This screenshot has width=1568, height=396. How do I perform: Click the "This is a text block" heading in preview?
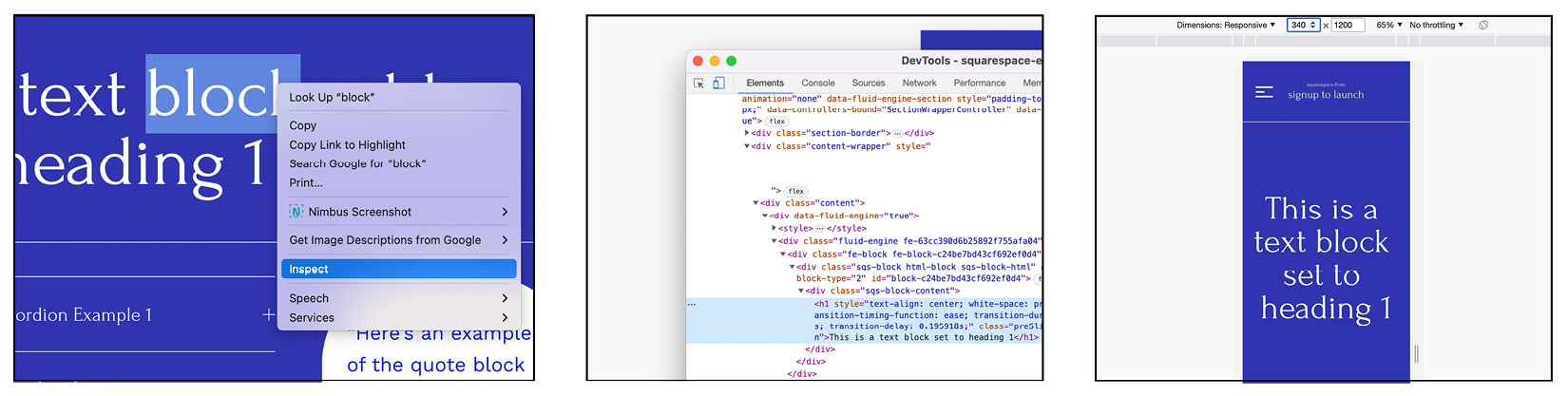point(1321,258)
